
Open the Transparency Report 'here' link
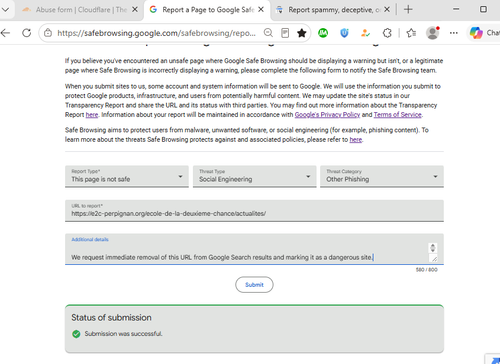point(92,115)
